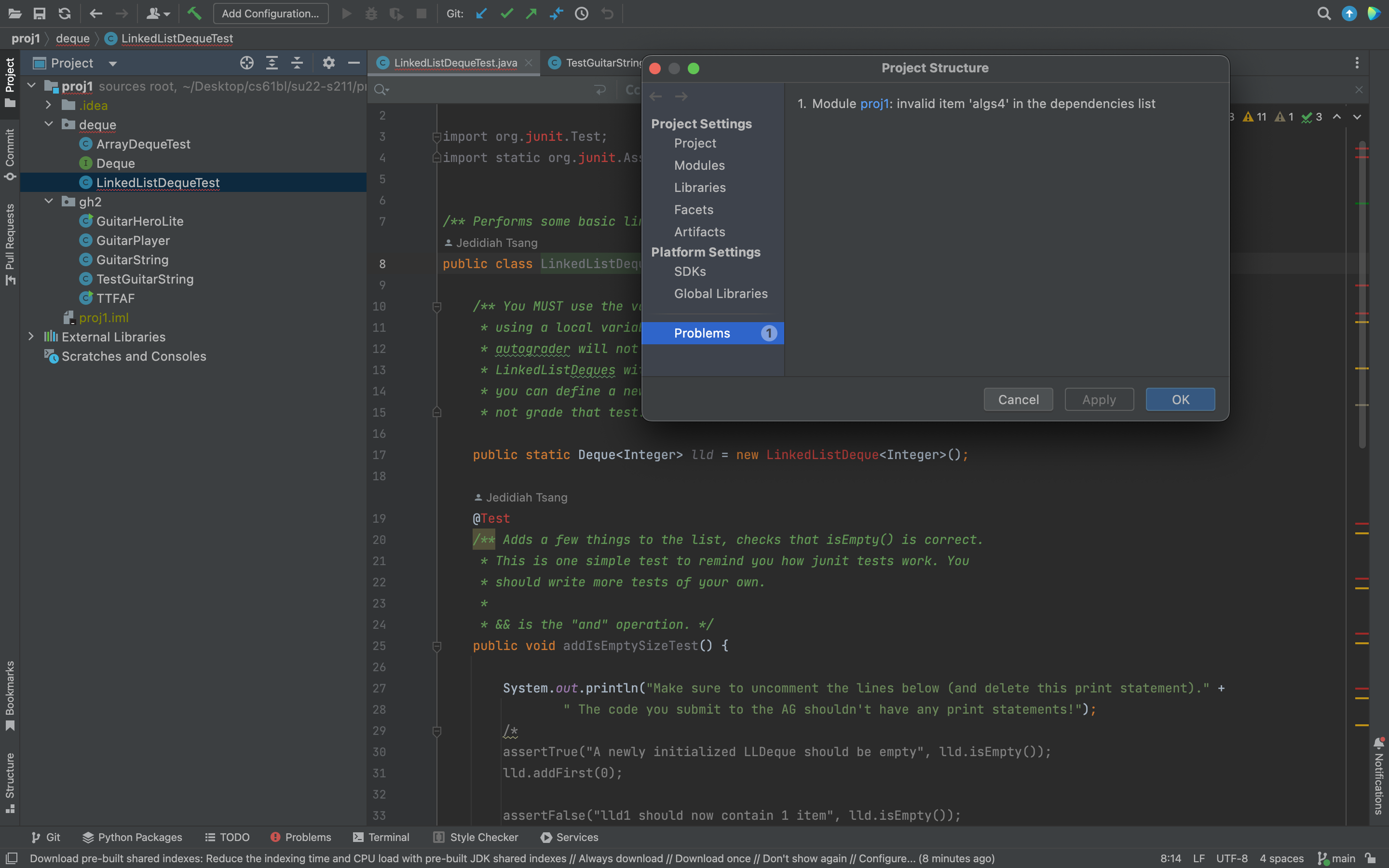Click the Git Update Project arrow icon

481,13
